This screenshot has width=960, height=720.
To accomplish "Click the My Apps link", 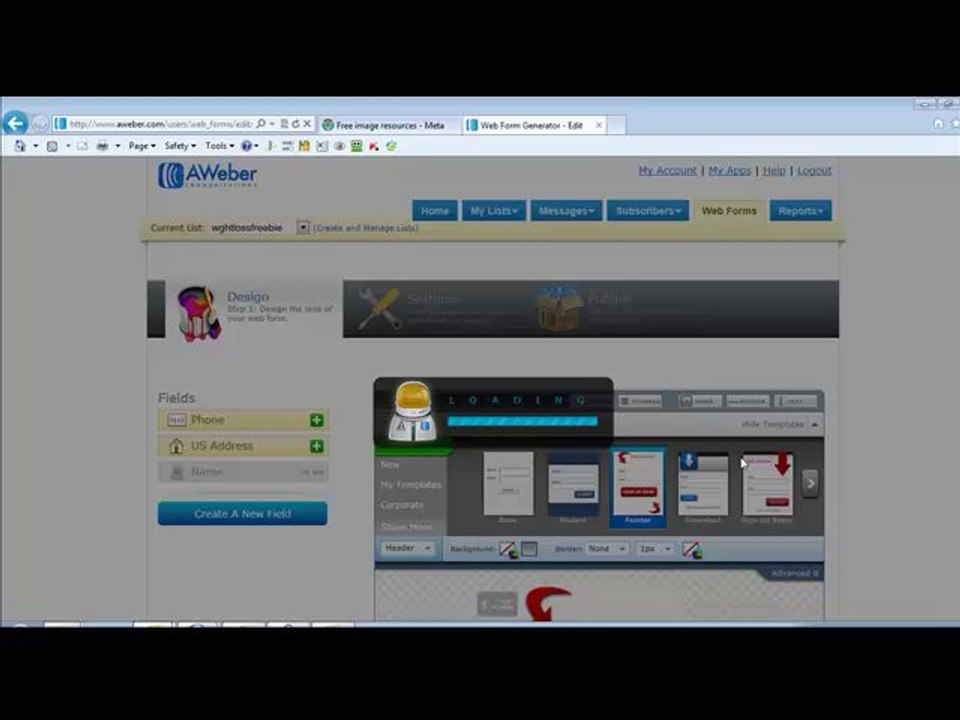I will click(x=730, y=170).
